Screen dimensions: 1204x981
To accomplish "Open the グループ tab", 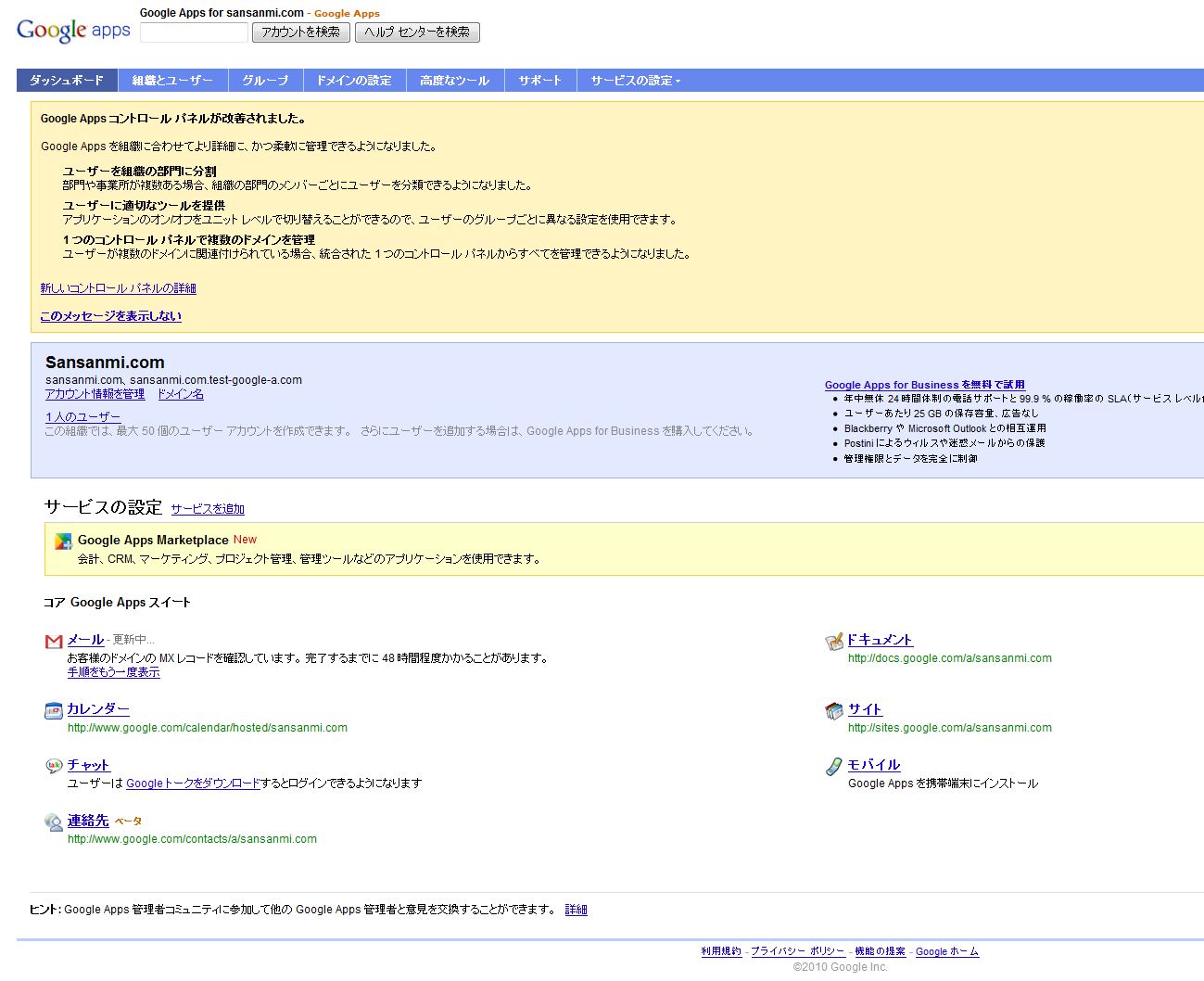I will 265,81.
